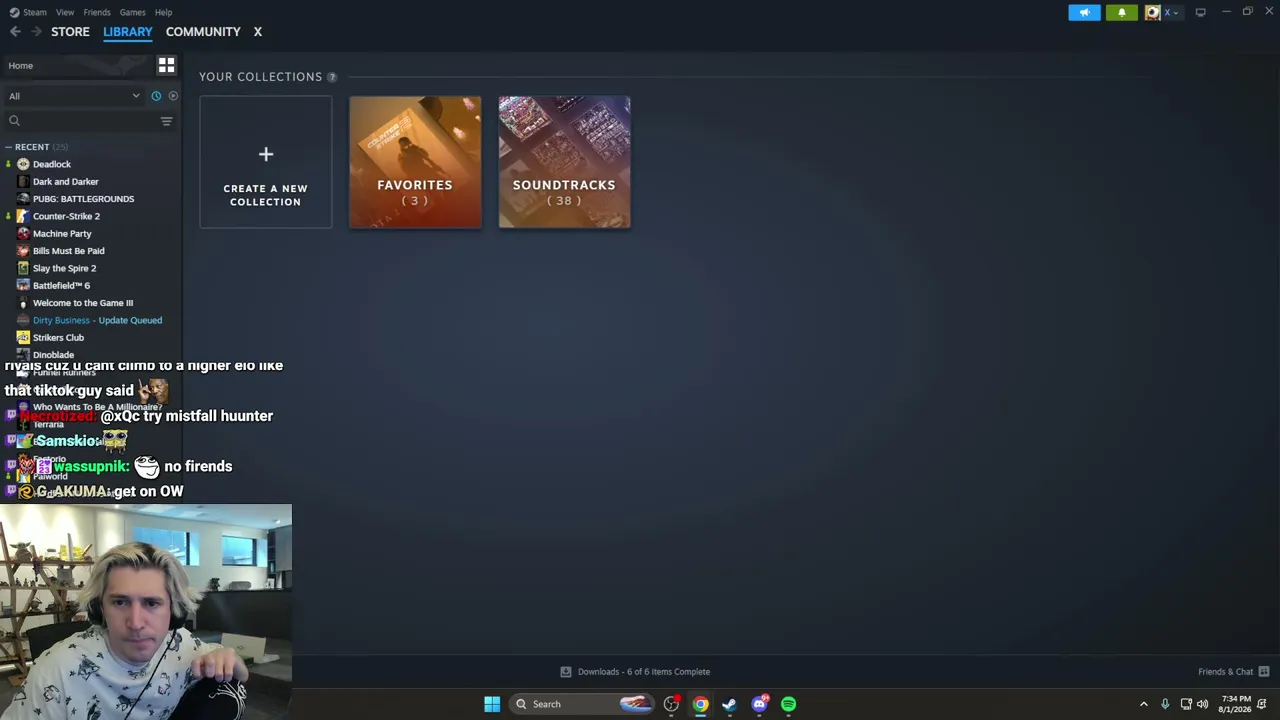Image resolution: width=1280 pixels, height=720 pixels.
Task: Select Dinoblade in the library list
Action: pyautogui.click(x=53, y=355)
